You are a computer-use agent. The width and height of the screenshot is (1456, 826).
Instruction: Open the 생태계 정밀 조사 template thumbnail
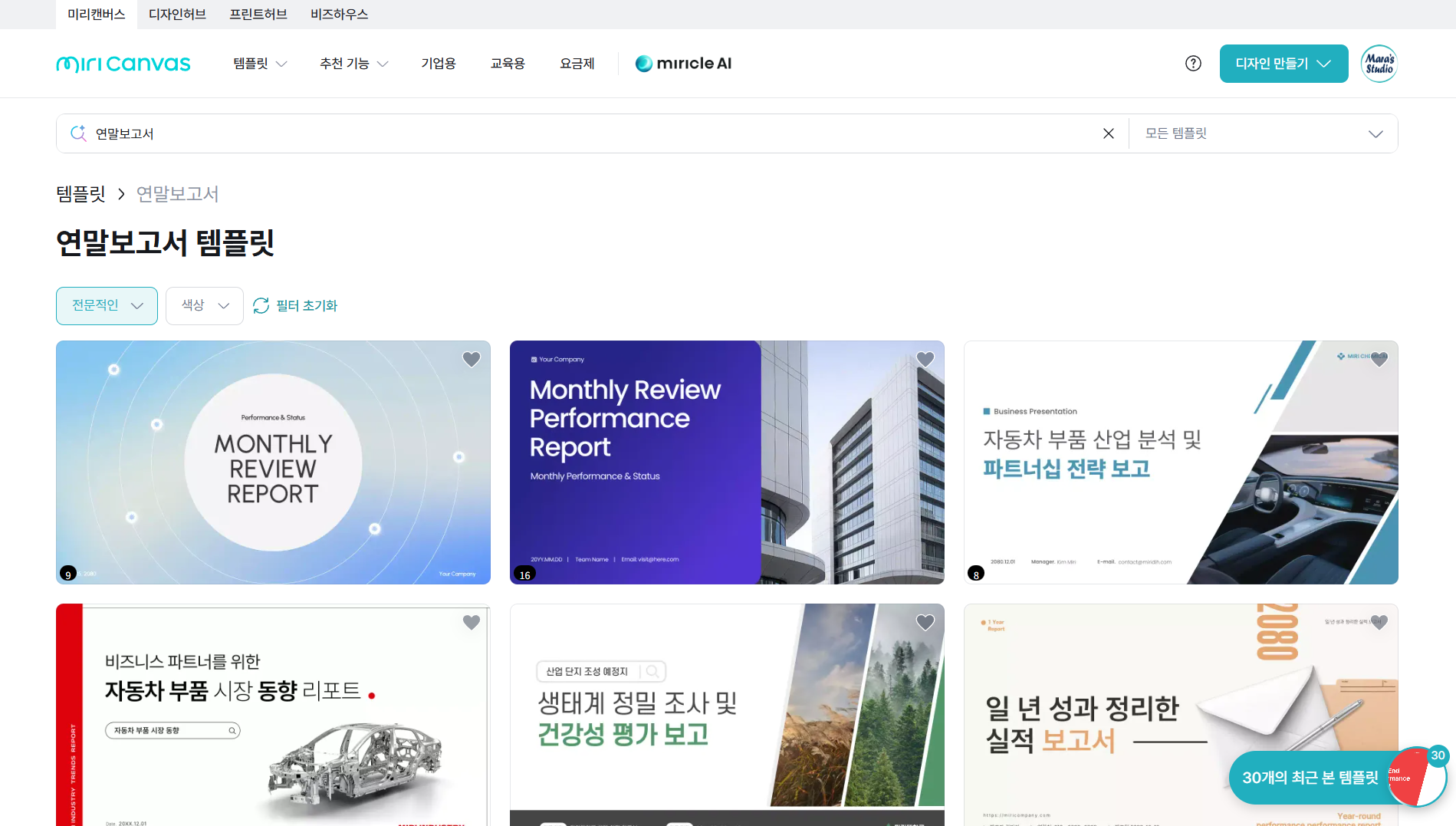[x=727, y=713]
